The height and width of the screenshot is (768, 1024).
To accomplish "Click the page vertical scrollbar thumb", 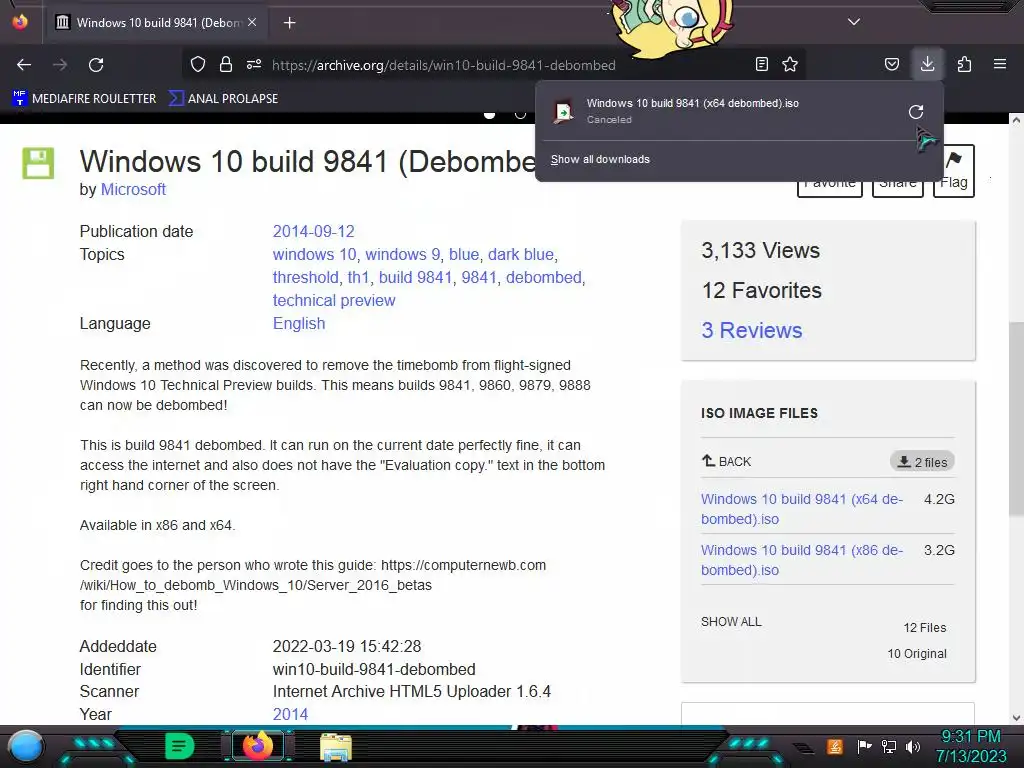I will pyautogui.click(x=1016, y=418).
